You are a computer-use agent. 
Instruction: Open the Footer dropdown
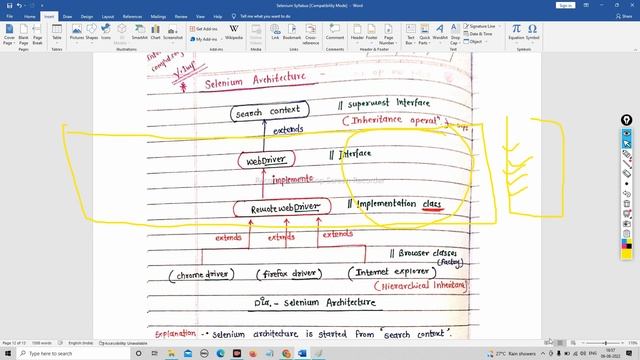(371, 34)
